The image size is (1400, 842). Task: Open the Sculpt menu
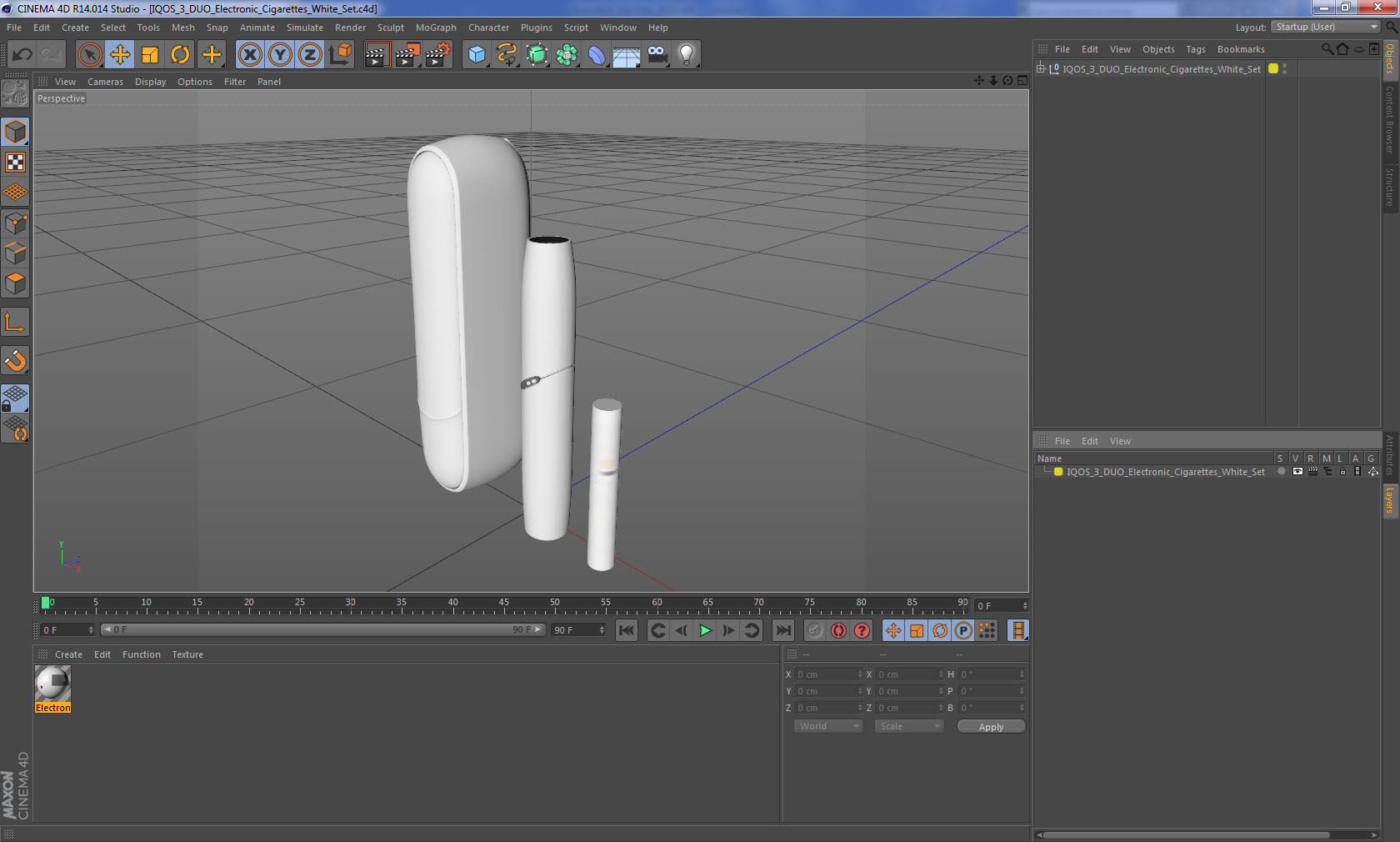[x=390, y=28]
